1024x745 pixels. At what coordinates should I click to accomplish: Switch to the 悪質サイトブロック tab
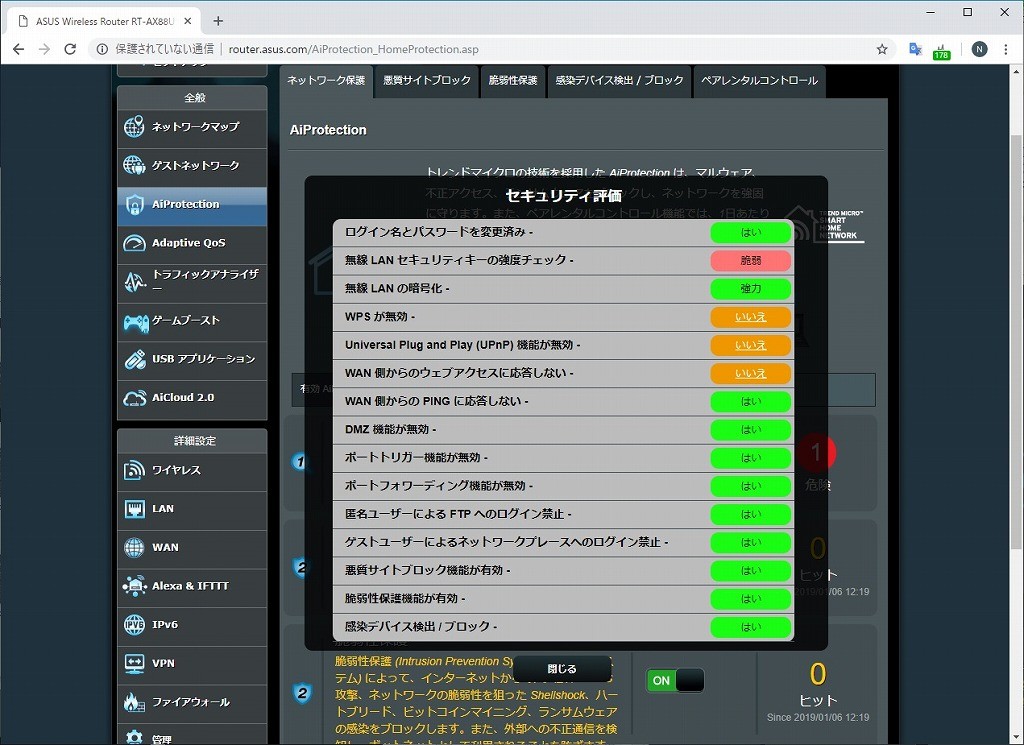coord(427,81)
